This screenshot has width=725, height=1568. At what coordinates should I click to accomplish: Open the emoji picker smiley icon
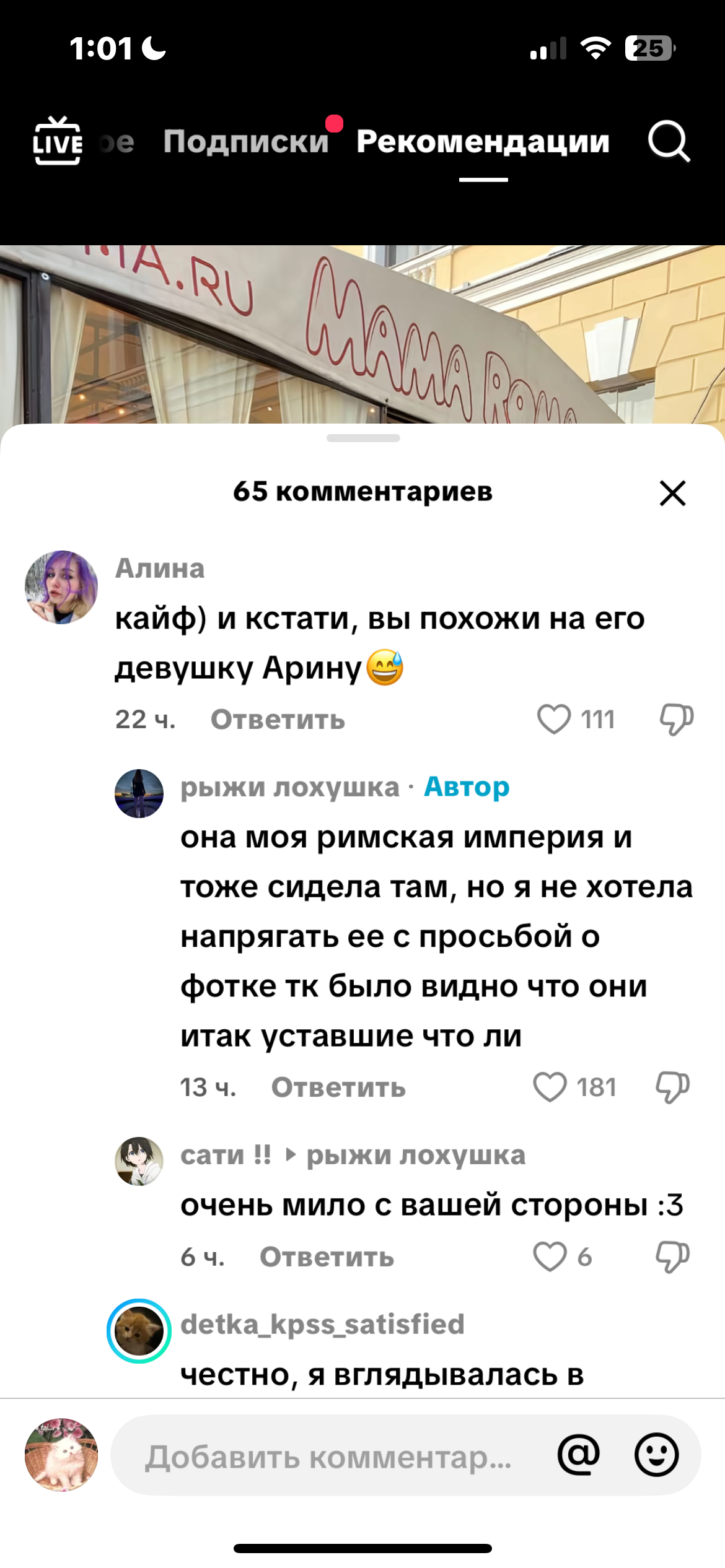656,1455
